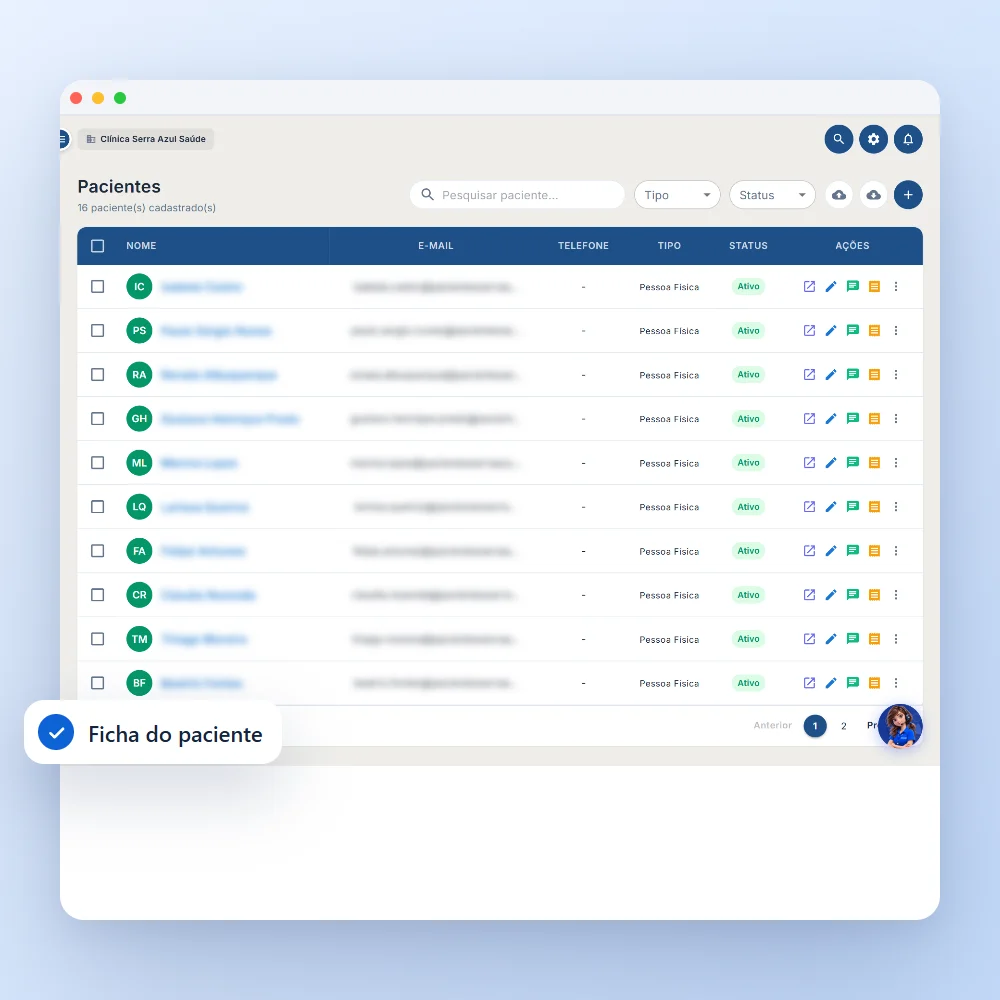
Task: Open more options for patient ML
Action: click(896, 463)
